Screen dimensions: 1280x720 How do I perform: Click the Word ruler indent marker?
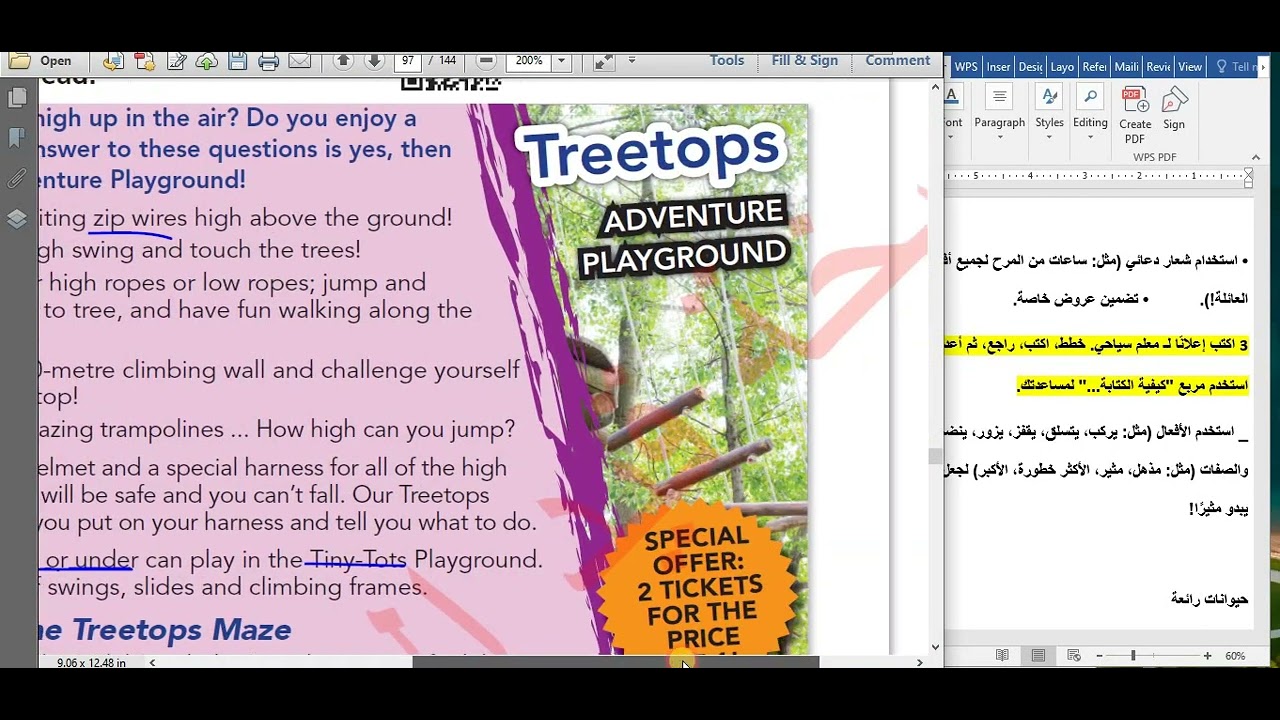click(x=1248, y=177)
